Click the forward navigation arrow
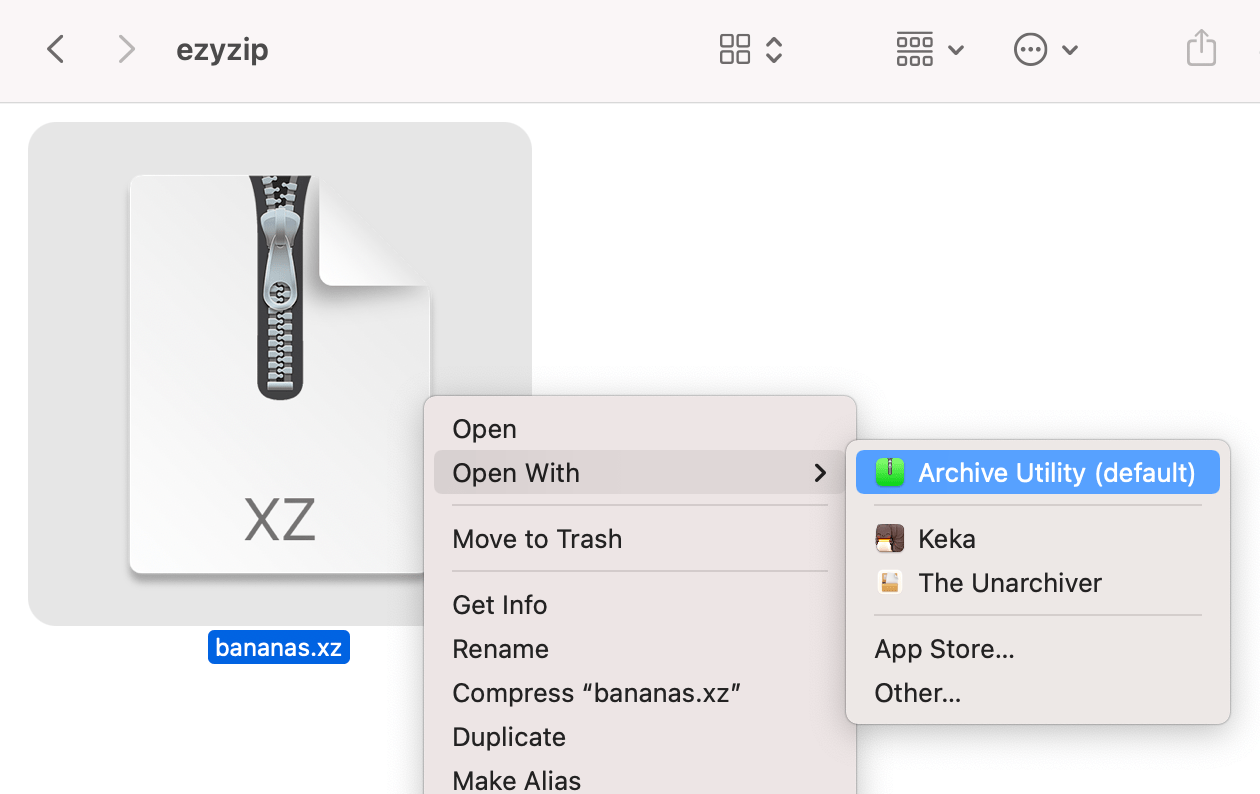The image size is (1260, 794). 126,48
